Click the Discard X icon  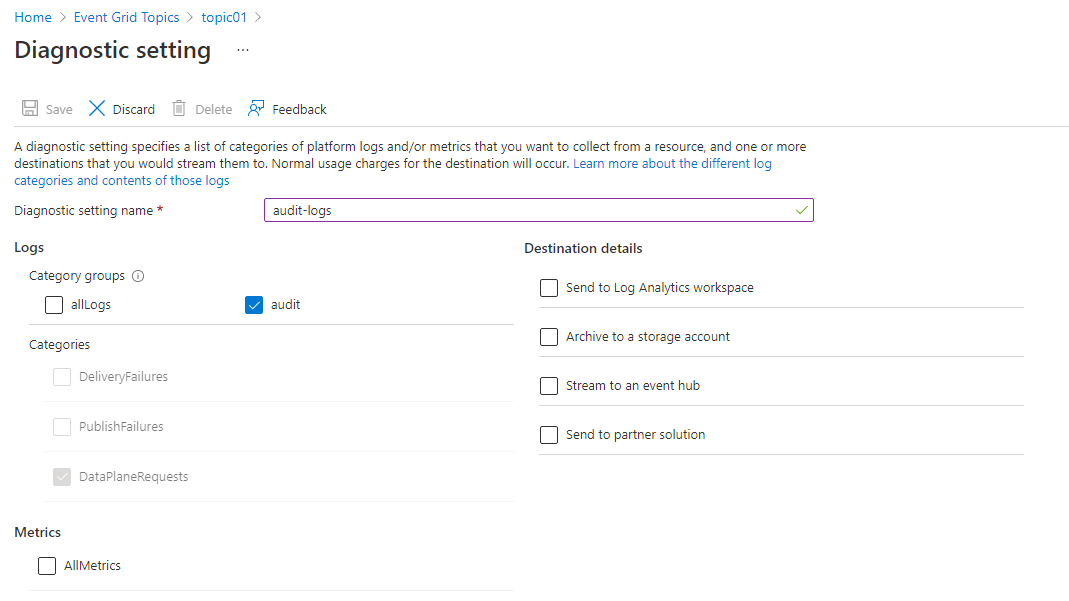click(x=97, y=109)
